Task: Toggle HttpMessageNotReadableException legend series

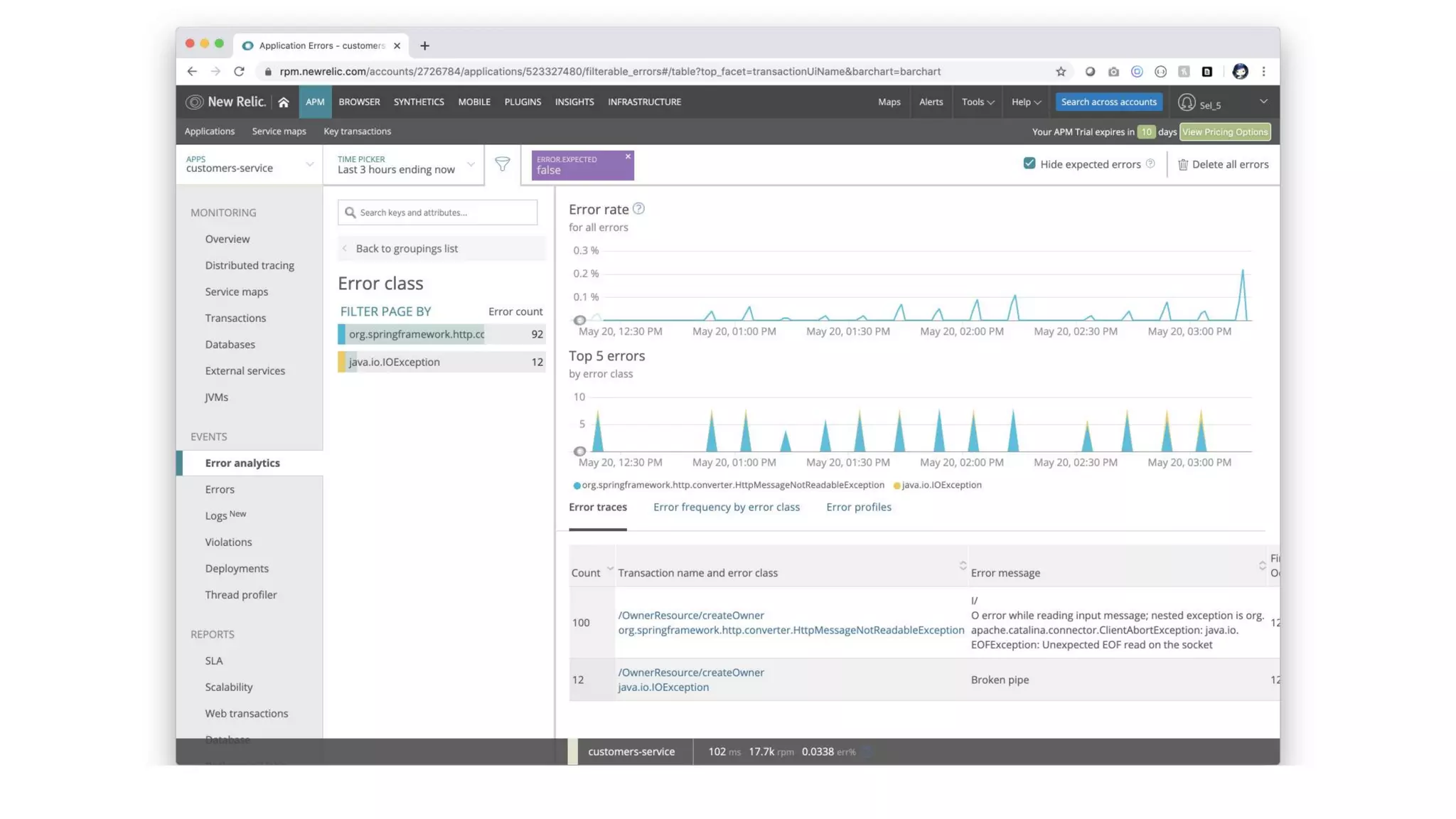Action: coord(732,485)
